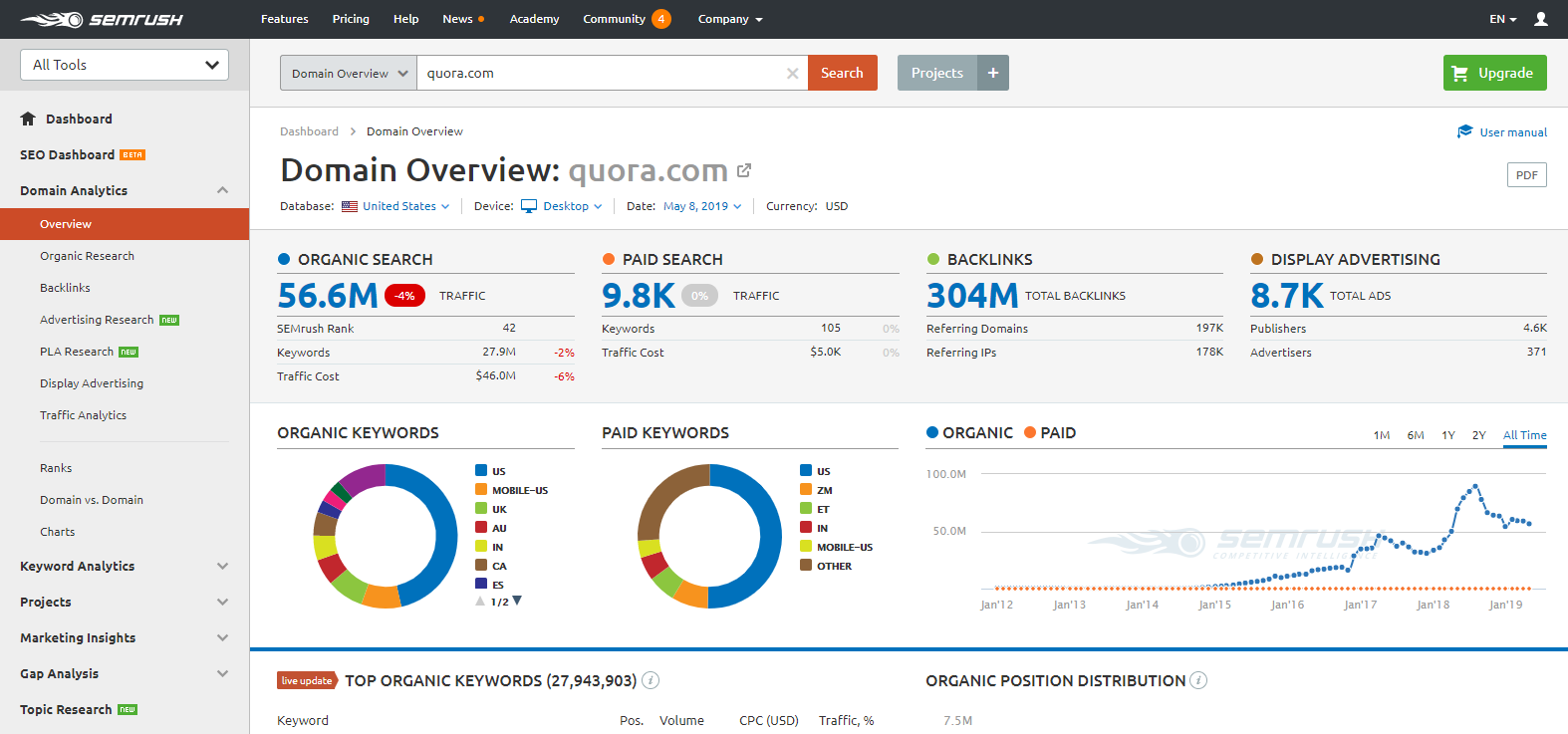Image resolution: width=1568 pixels, height=734 pixels.
Task: Select the 1Y chart range tab
Action: pos(1448,435)
